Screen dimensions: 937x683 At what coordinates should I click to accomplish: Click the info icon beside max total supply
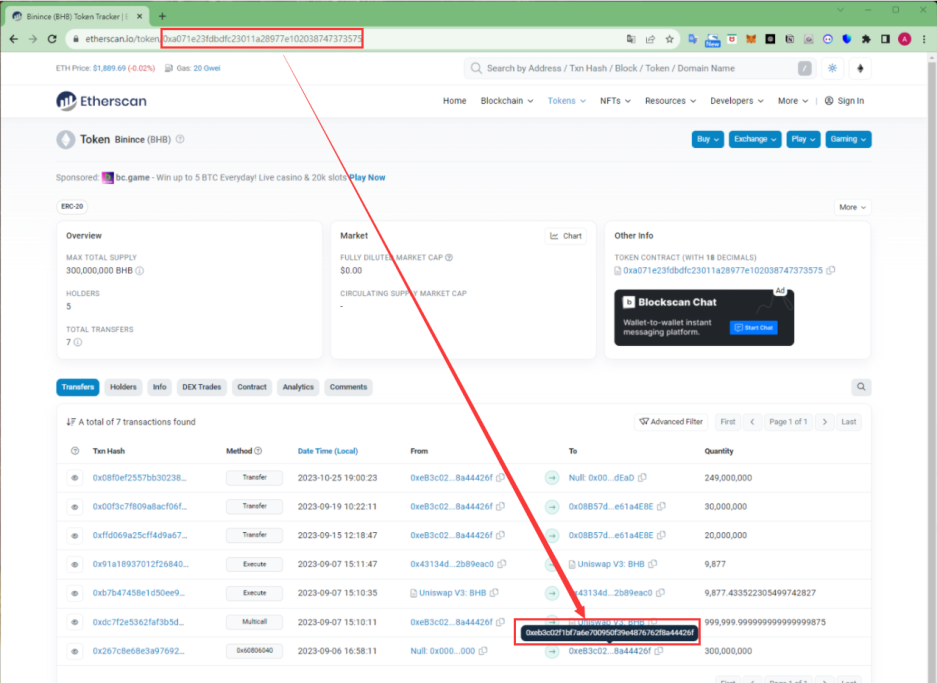tap(140, 271)
